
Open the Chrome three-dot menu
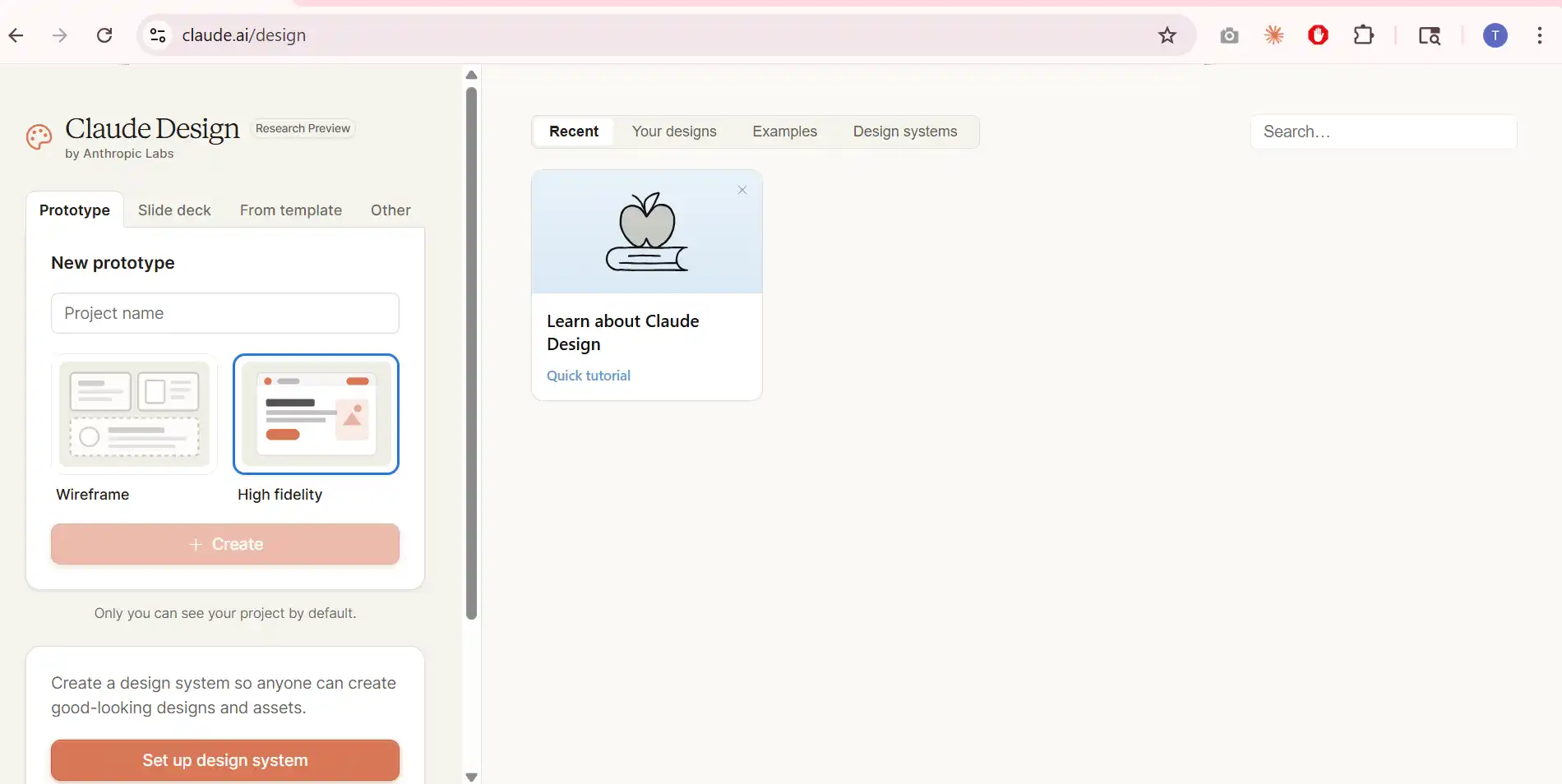pyautogui.click(x=1540, y=35)
